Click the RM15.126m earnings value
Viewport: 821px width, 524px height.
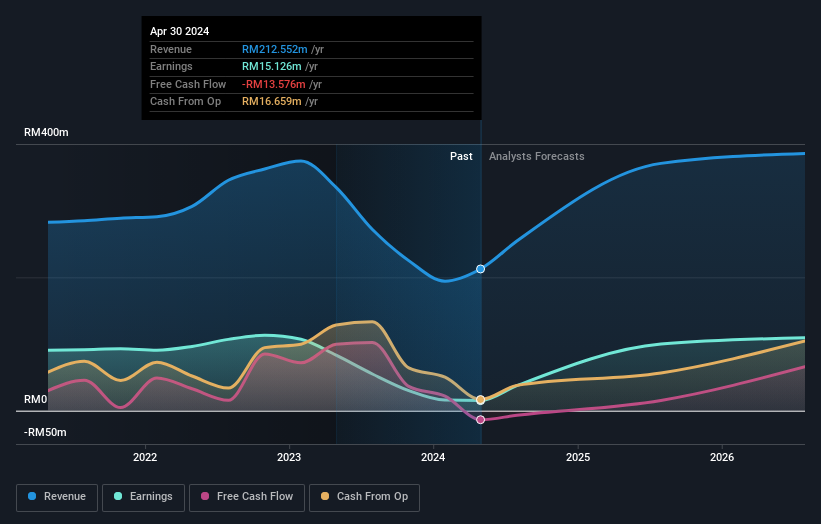pos(272,66)
